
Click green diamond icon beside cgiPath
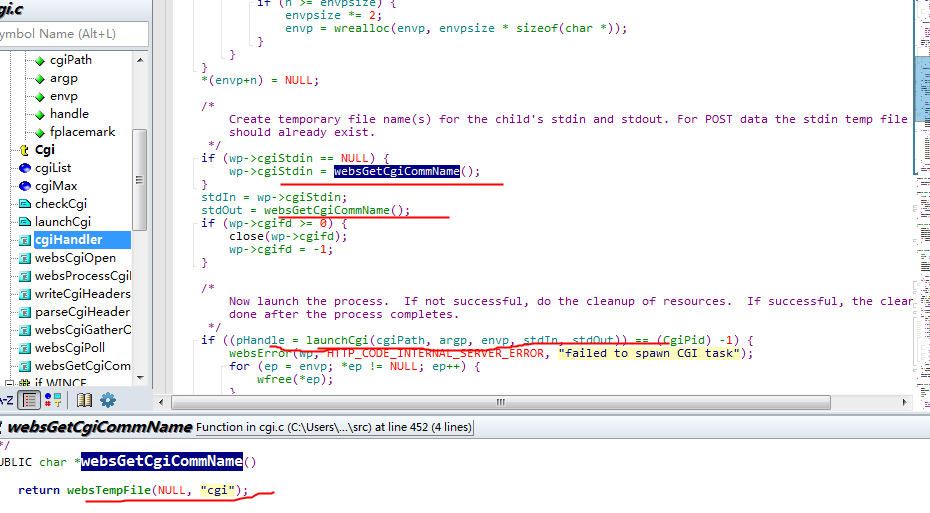pyautogui.click(x=40, y=60)
